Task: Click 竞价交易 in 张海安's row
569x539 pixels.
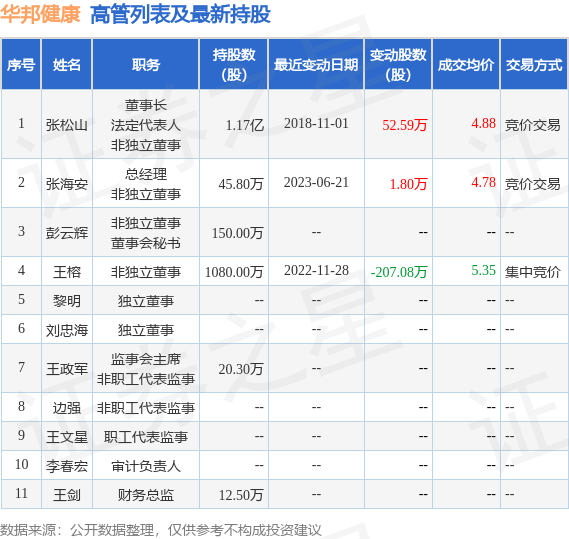Action: (532, 184)
